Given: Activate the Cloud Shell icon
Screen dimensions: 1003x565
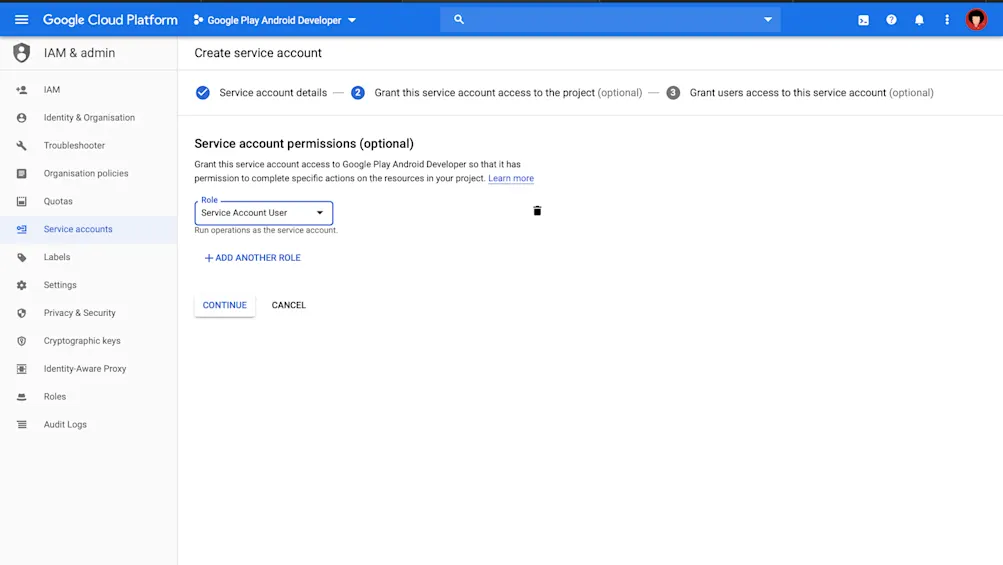Looking at the screenshot, I should (864, 20).
